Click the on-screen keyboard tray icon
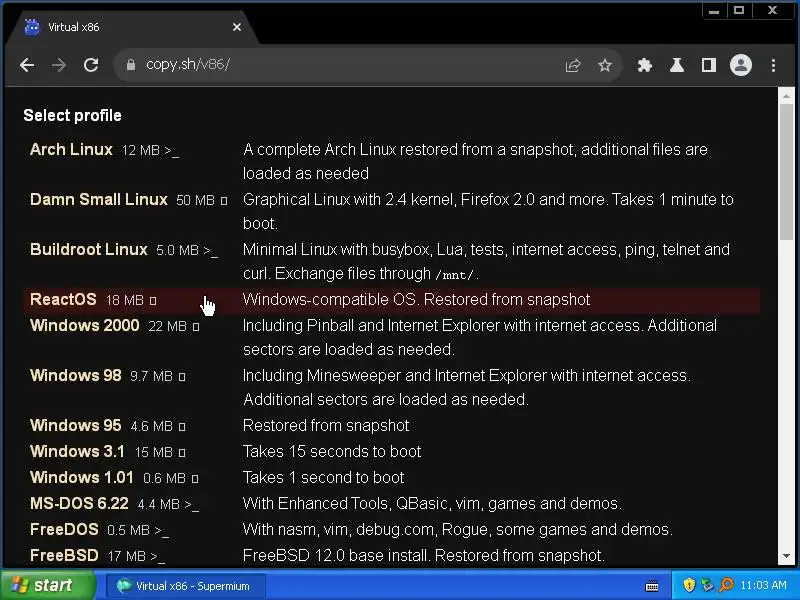This screenshot has height=600, width=800. (652, 586)
